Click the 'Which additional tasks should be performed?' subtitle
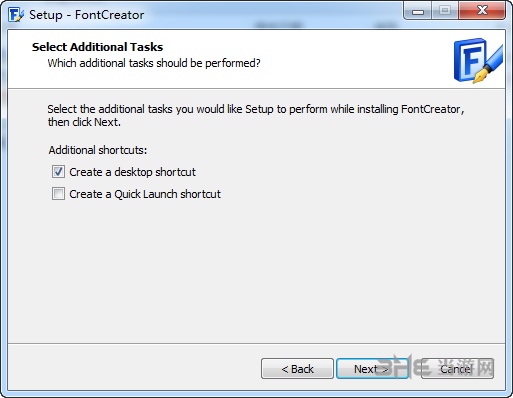 (x=154, y=63)
